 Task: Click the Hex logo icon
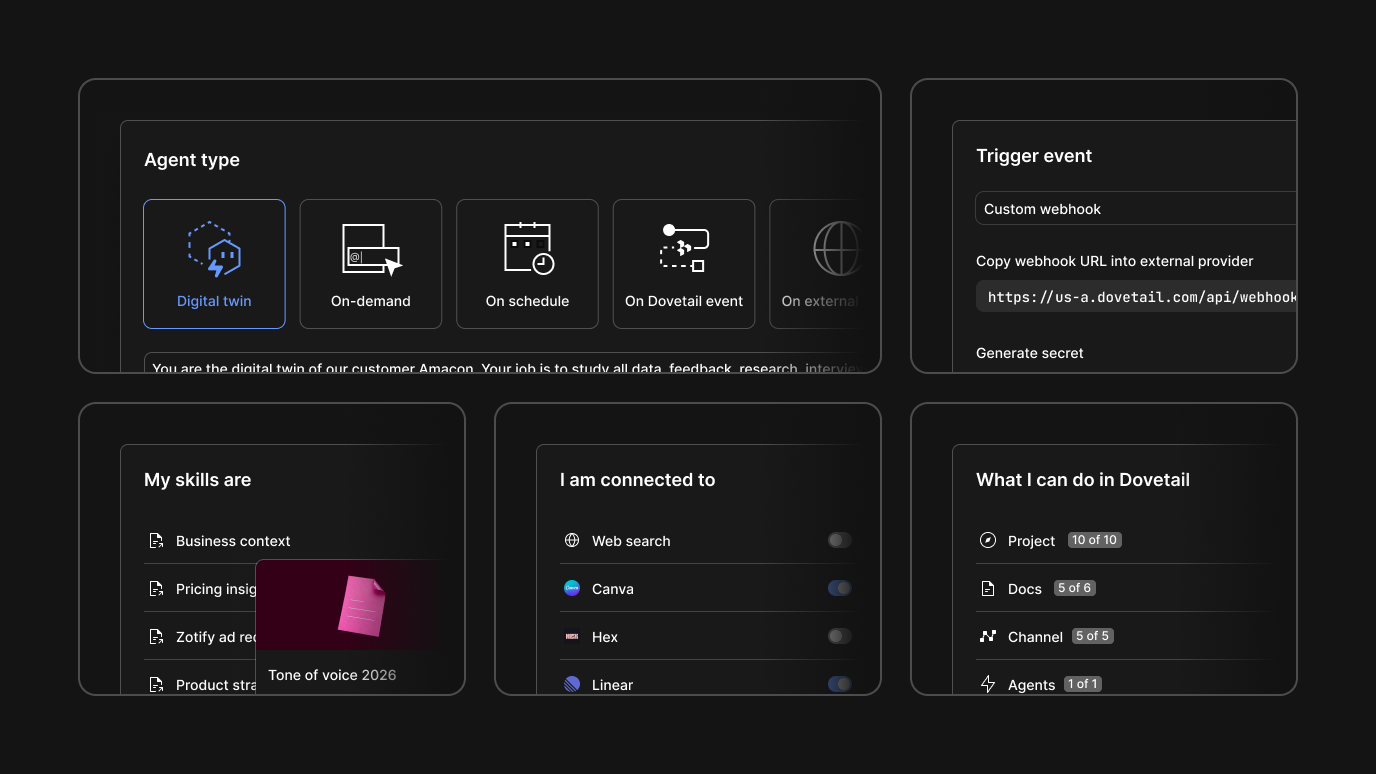coord(572,636)
